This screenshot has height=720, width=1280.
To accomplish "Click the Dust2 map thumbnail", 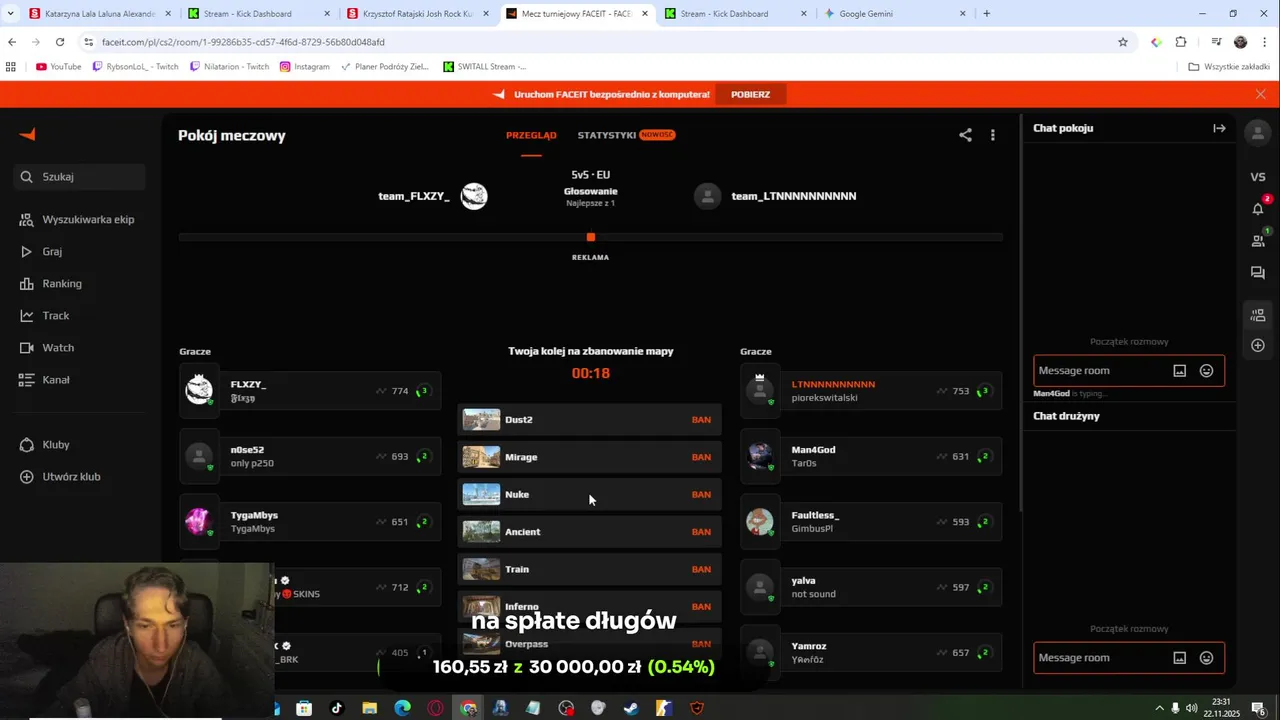I will pos(481,420).
